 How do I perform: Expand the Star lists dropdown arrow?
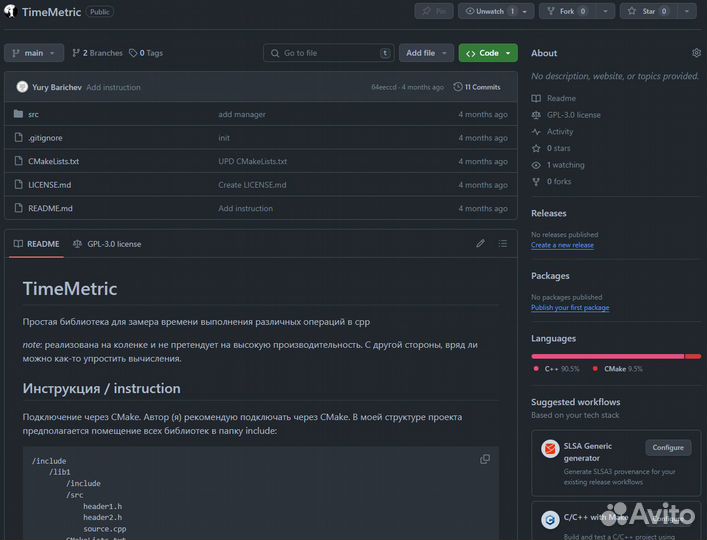point(686,11)
